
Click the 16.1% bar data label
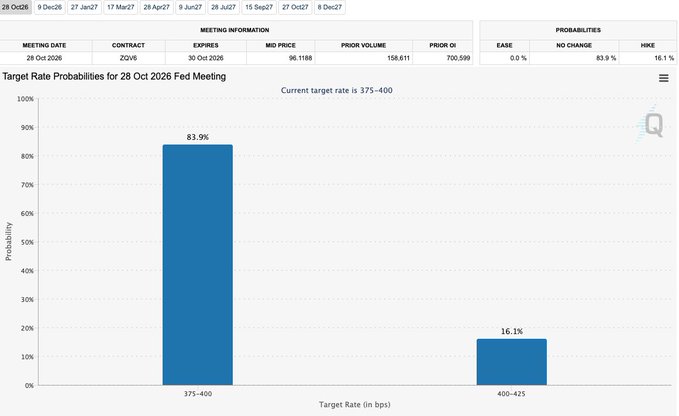511,332
